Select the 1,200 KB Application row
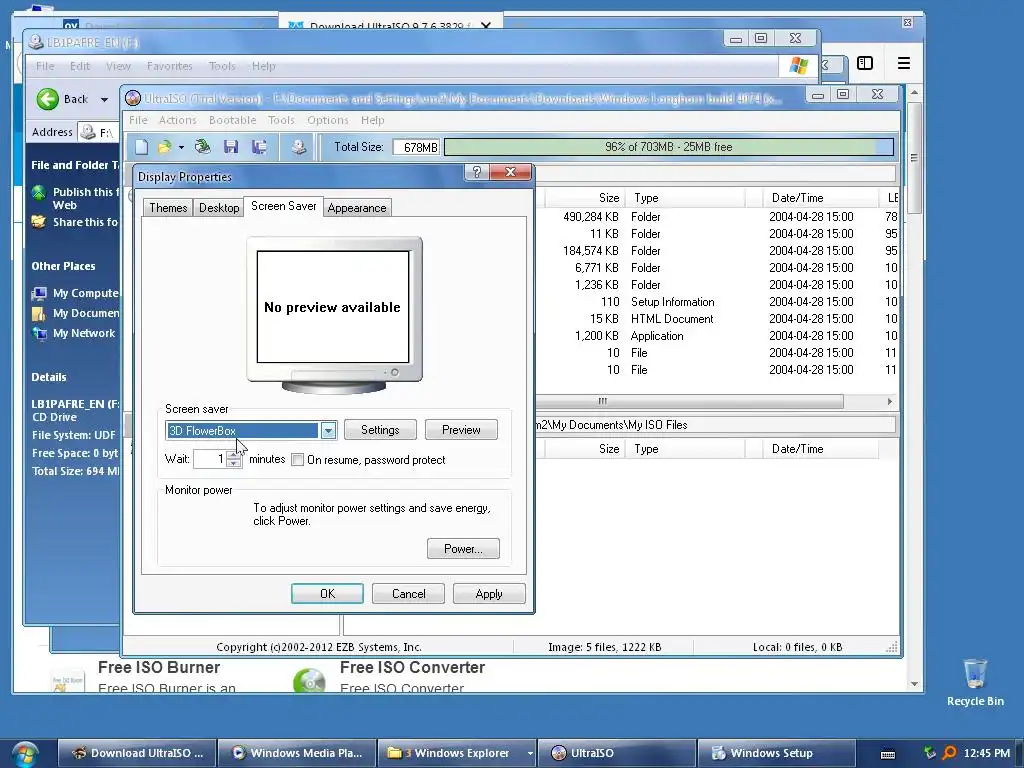 tap(716, 336)
